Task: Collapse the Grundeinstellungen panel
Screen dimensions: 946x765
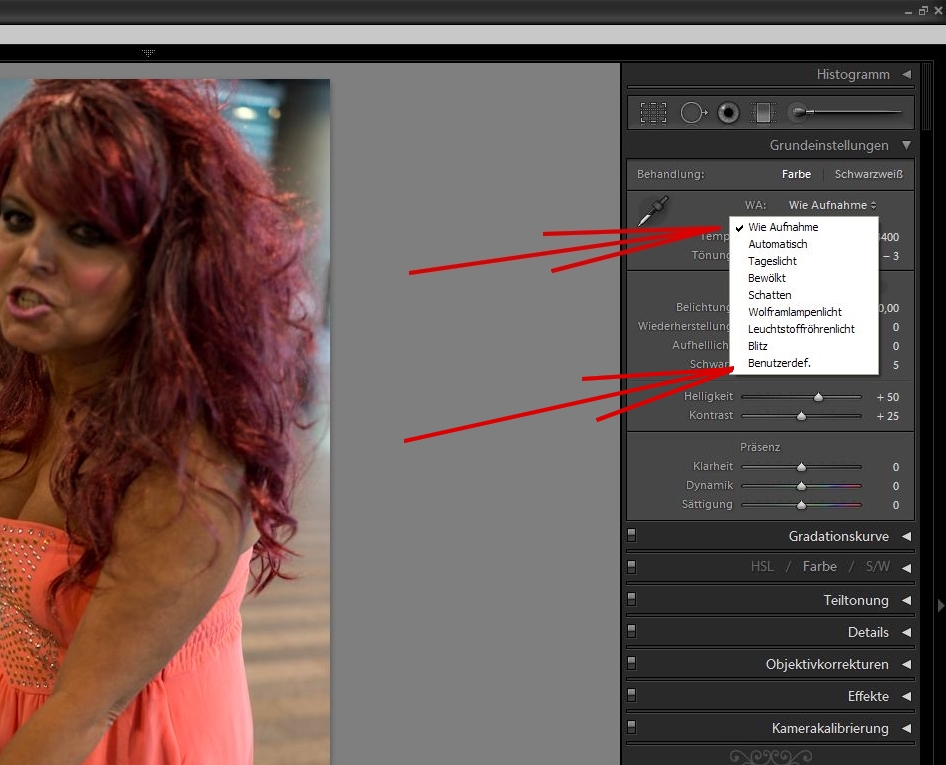Action: coord(906,146)
